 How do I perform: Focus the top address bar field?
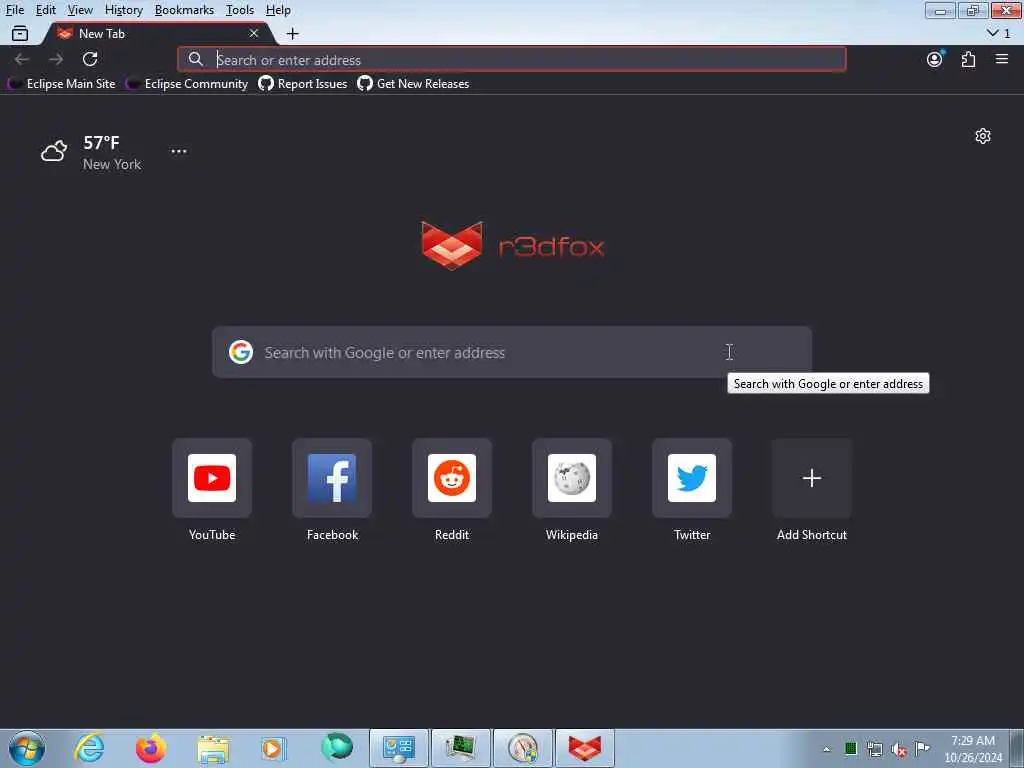tap(512, 59)
